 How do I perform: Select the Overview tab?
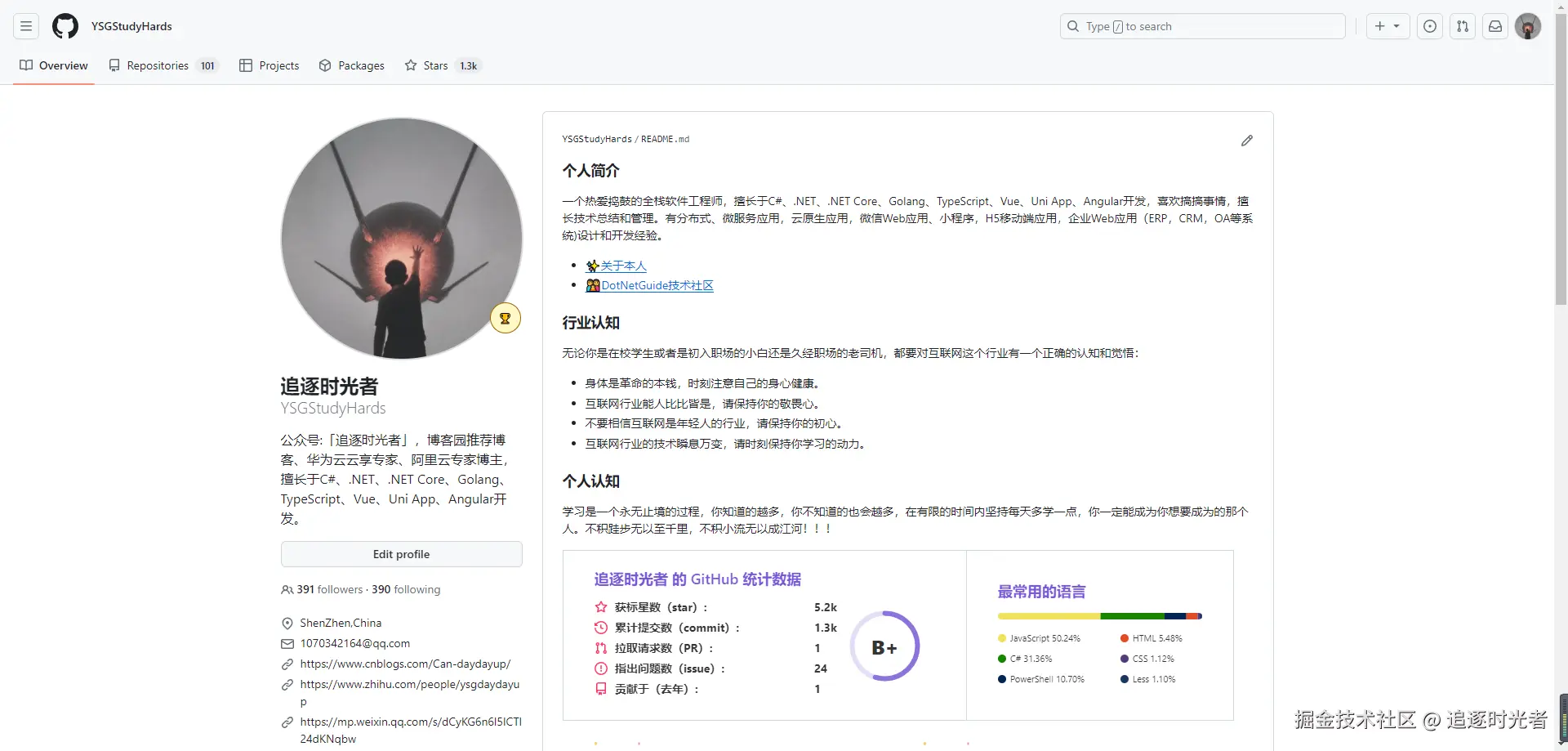pos(54,65)
